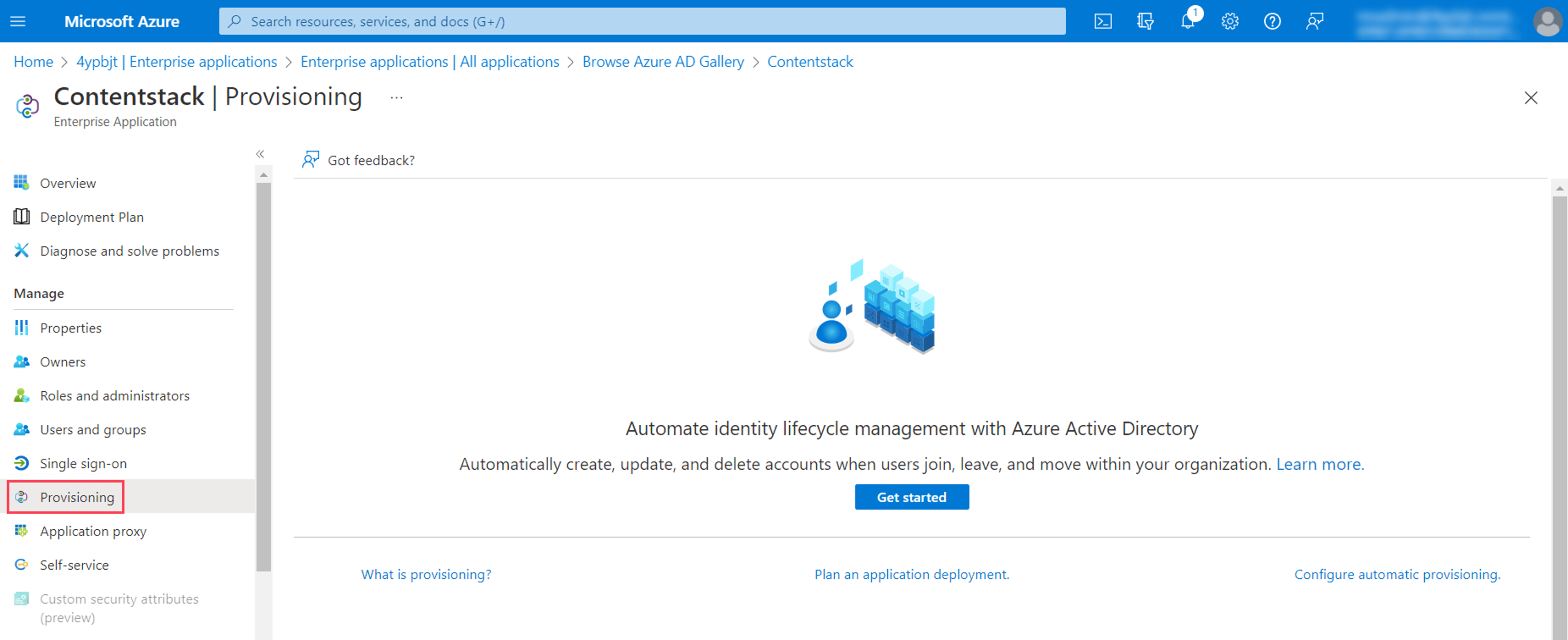Open Configure automatic provisioning link
The width and height of the screenshot is (1568, 640).
pos(1397,574)
